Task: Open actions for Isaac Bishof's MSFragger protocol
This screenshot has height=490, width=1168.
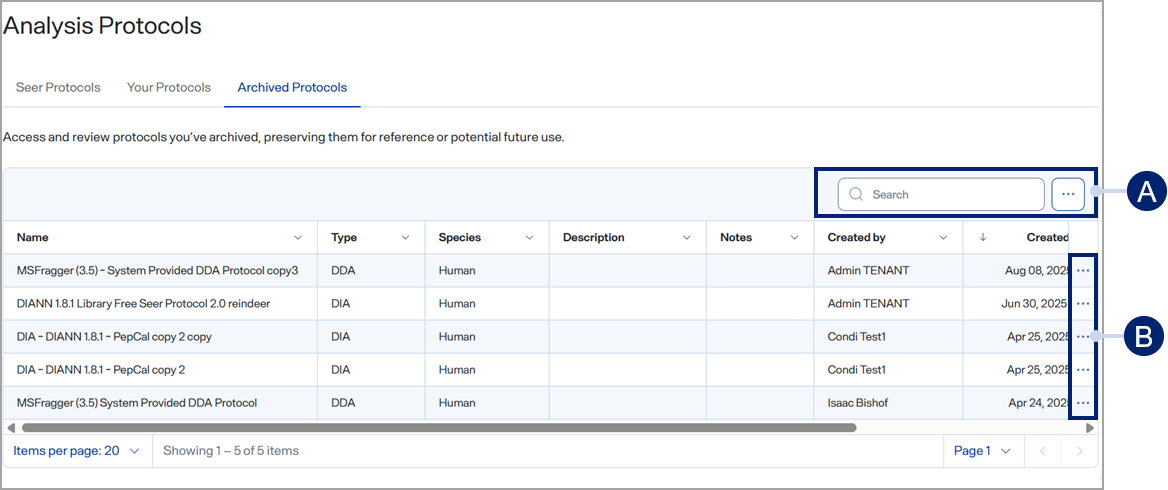Action: click(1083, 403)
